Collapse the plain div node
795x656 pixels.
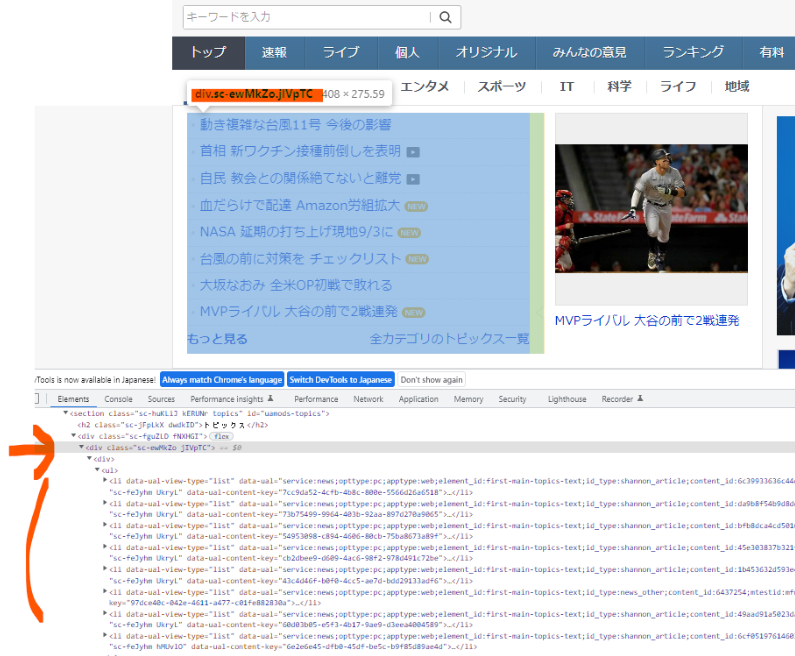[90, 459]
